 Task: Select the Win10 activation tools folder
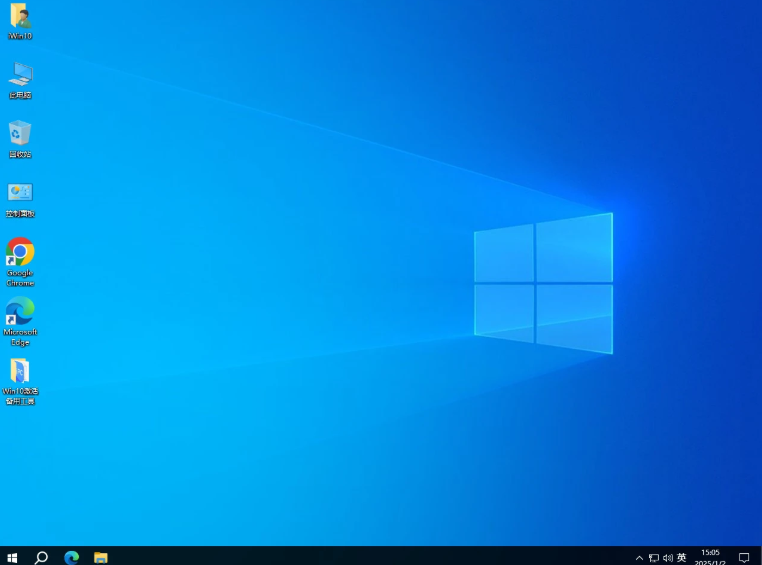point(20,381)
